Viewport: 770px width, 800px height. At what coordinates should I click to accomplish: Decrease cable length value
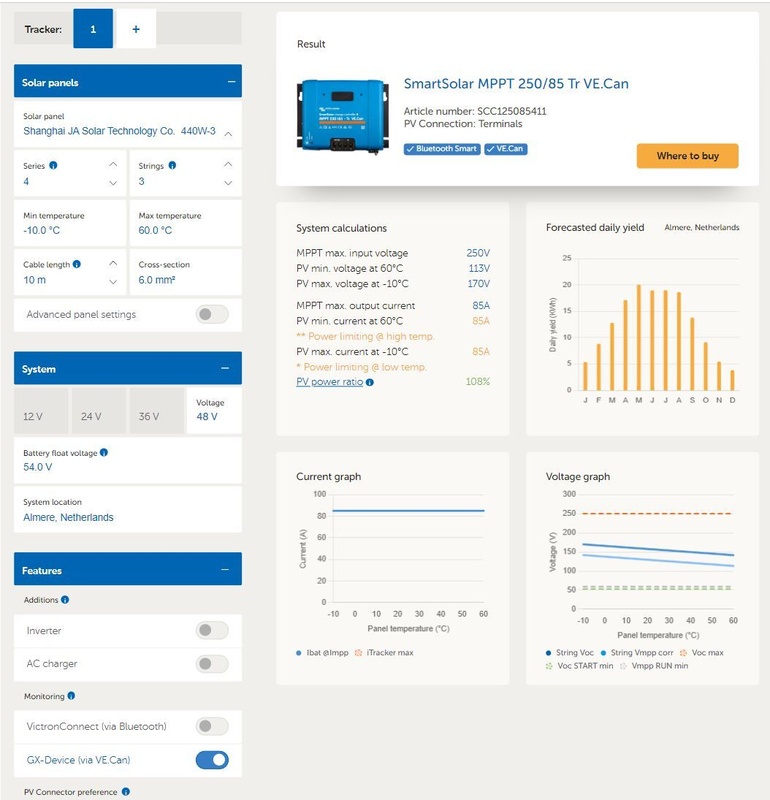tap(113, 282)
